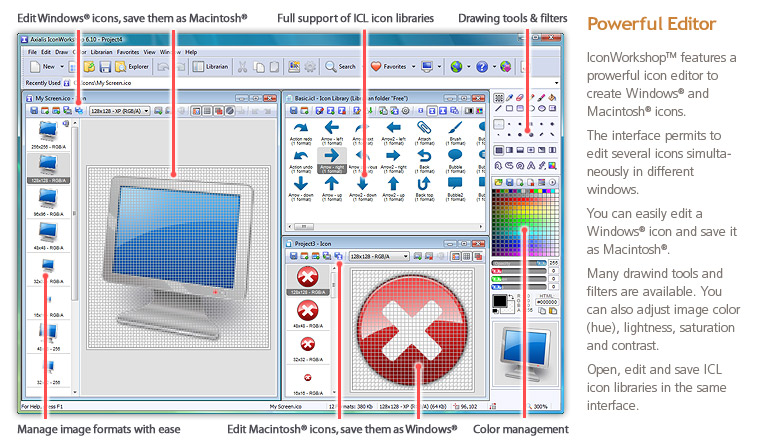
Task: Switch library to large icon size view
Action: tap(443, 111)
